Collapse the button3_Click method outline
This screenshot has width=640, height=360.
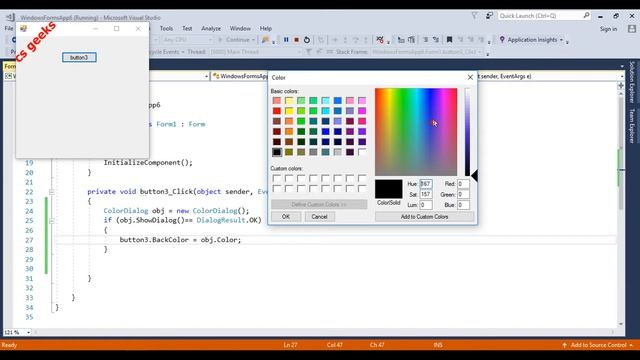coord(52,192)
